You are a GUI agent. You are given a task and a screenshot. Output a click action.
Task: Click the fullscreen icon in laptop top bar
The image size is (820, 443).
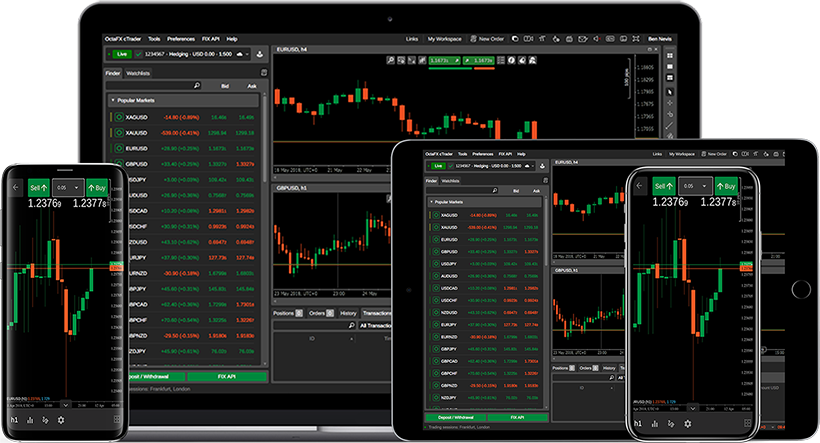click(x=636, y=39)
